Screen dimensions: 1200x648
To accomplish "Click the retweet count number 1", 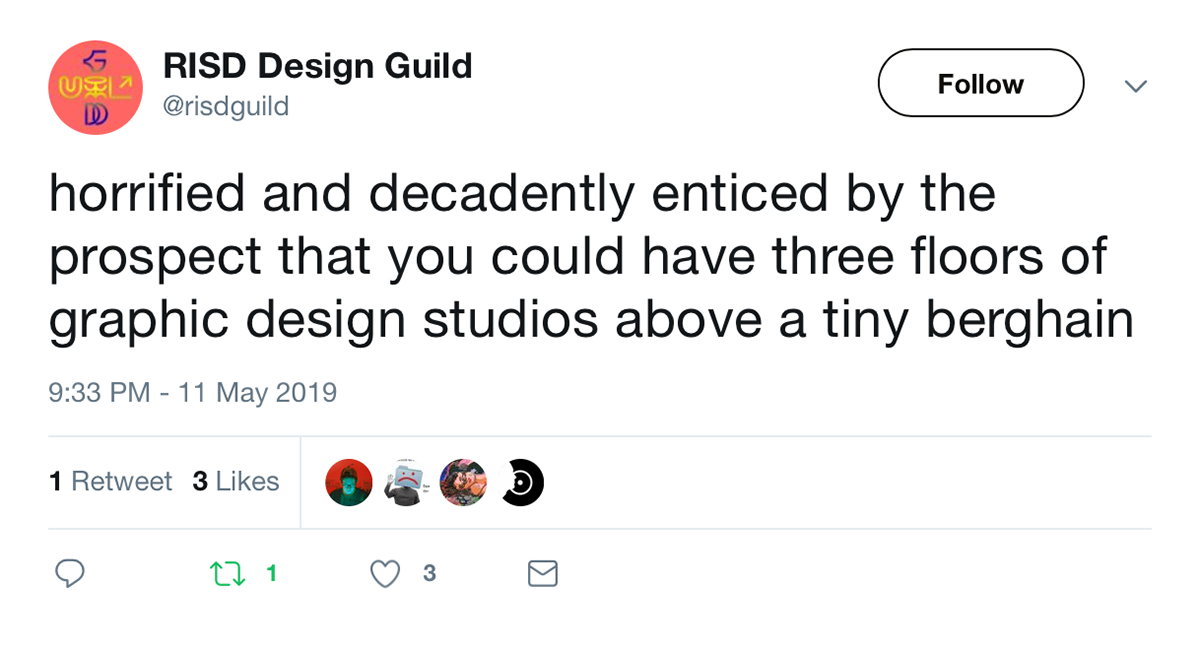I will point(271,573).
